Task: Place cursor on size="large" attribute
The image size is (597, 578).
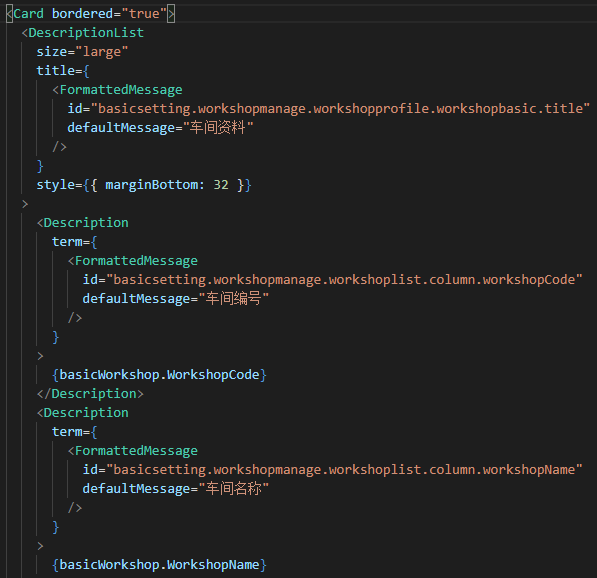Action: pyautogui.click(x=82, y=52)
